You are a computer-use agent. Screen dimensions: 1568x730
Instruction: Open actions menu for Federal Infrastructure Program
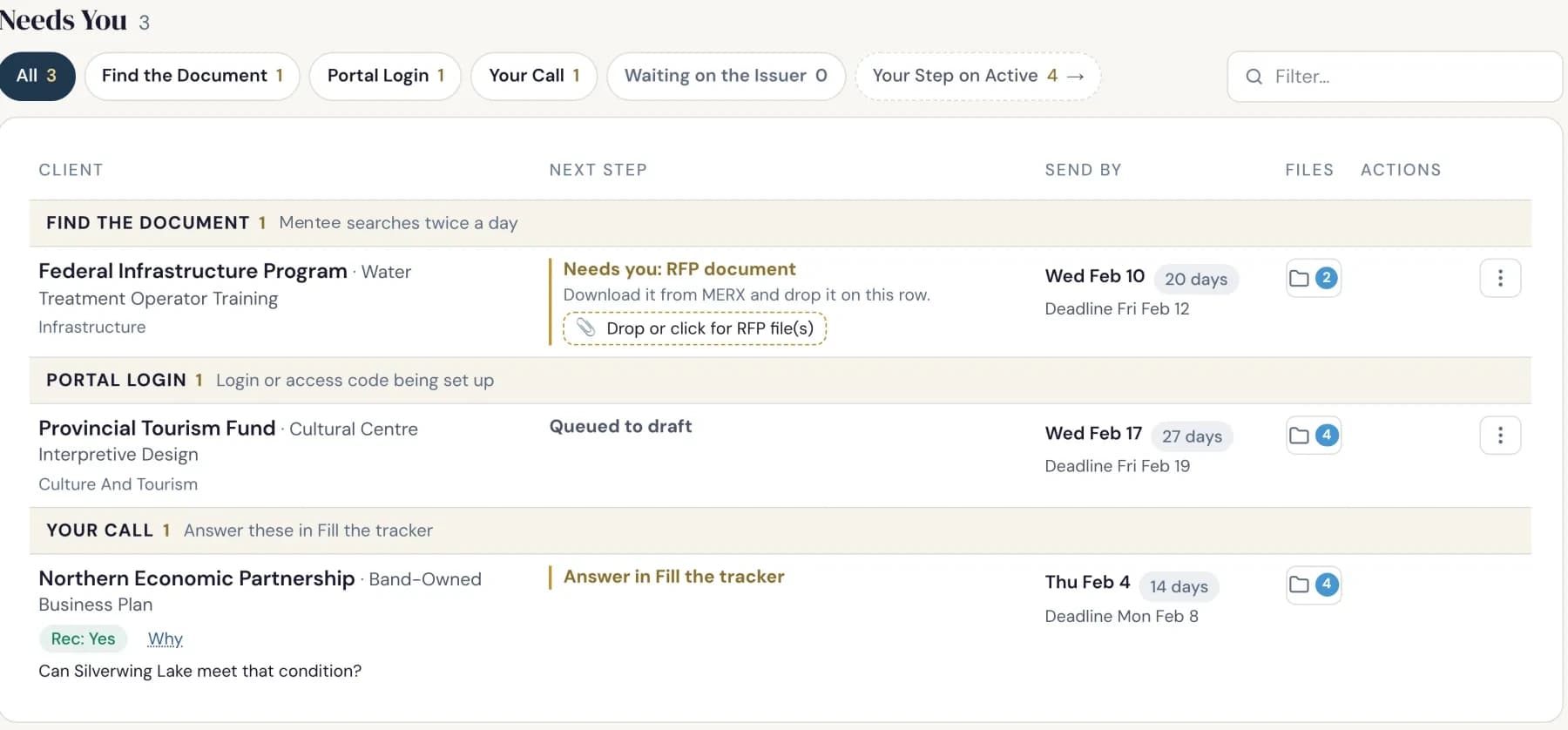point(1500,279)
